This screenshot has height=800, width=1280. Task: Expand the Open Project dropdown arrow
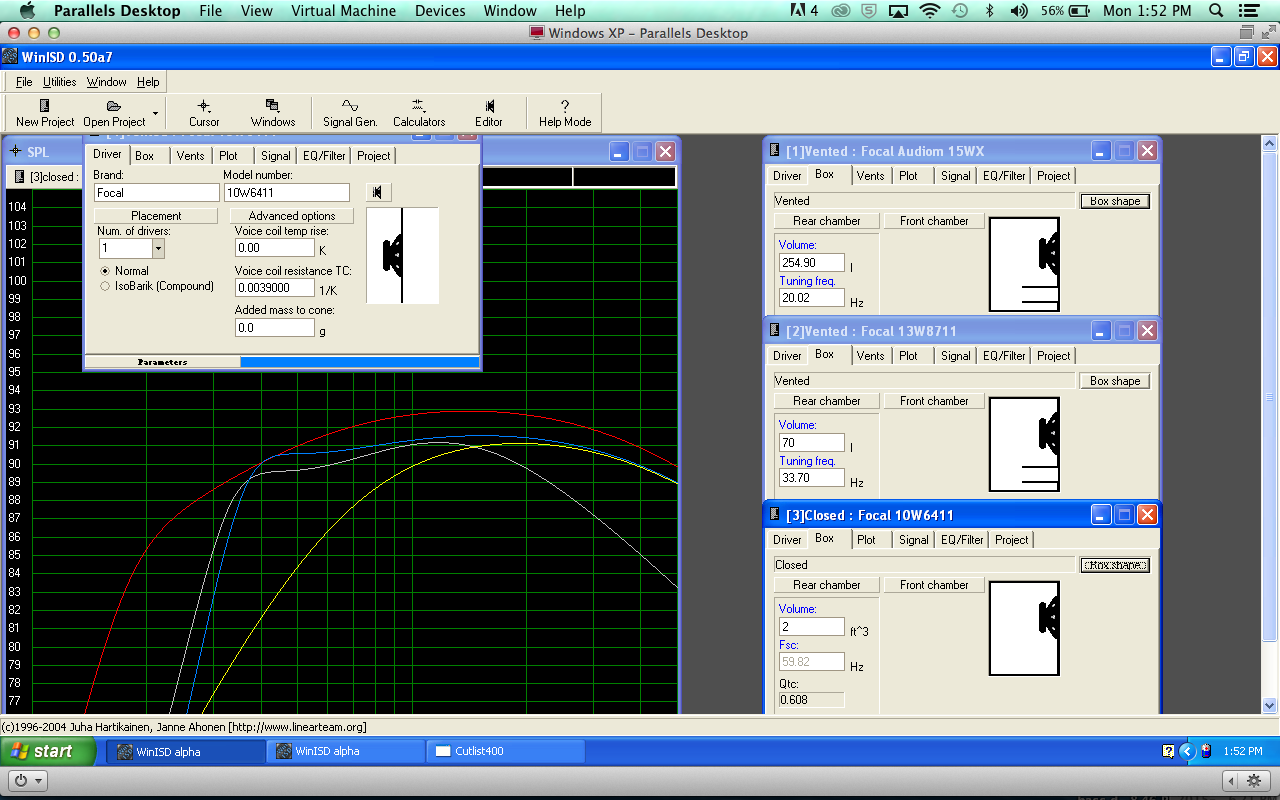[x=155, y=112]
